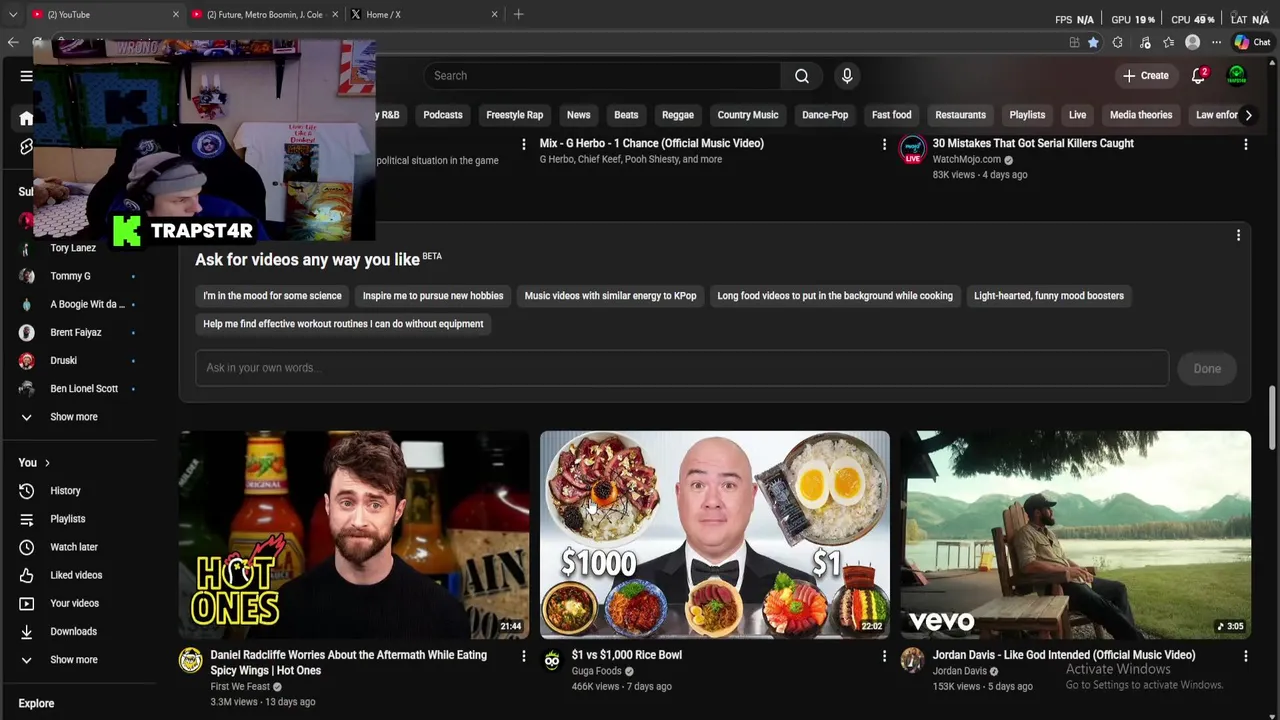Click the YouTube search field

click(x=601, y=76)
